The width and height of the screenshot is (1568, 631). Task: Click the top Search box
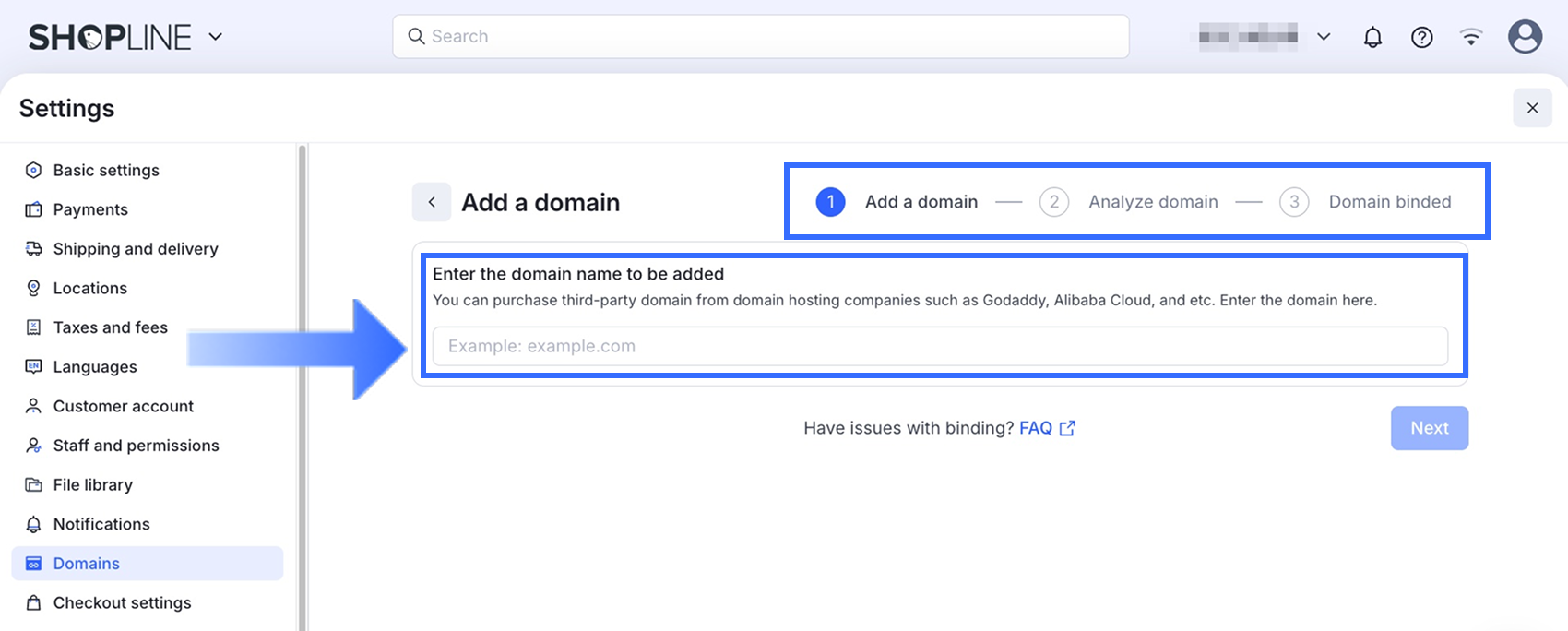coord(760,37)
